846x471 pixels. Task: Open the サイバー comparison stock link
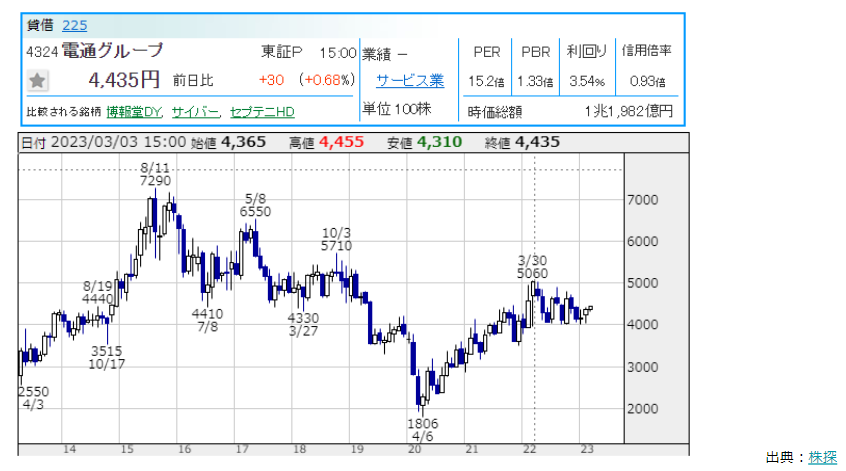point(195,111)
